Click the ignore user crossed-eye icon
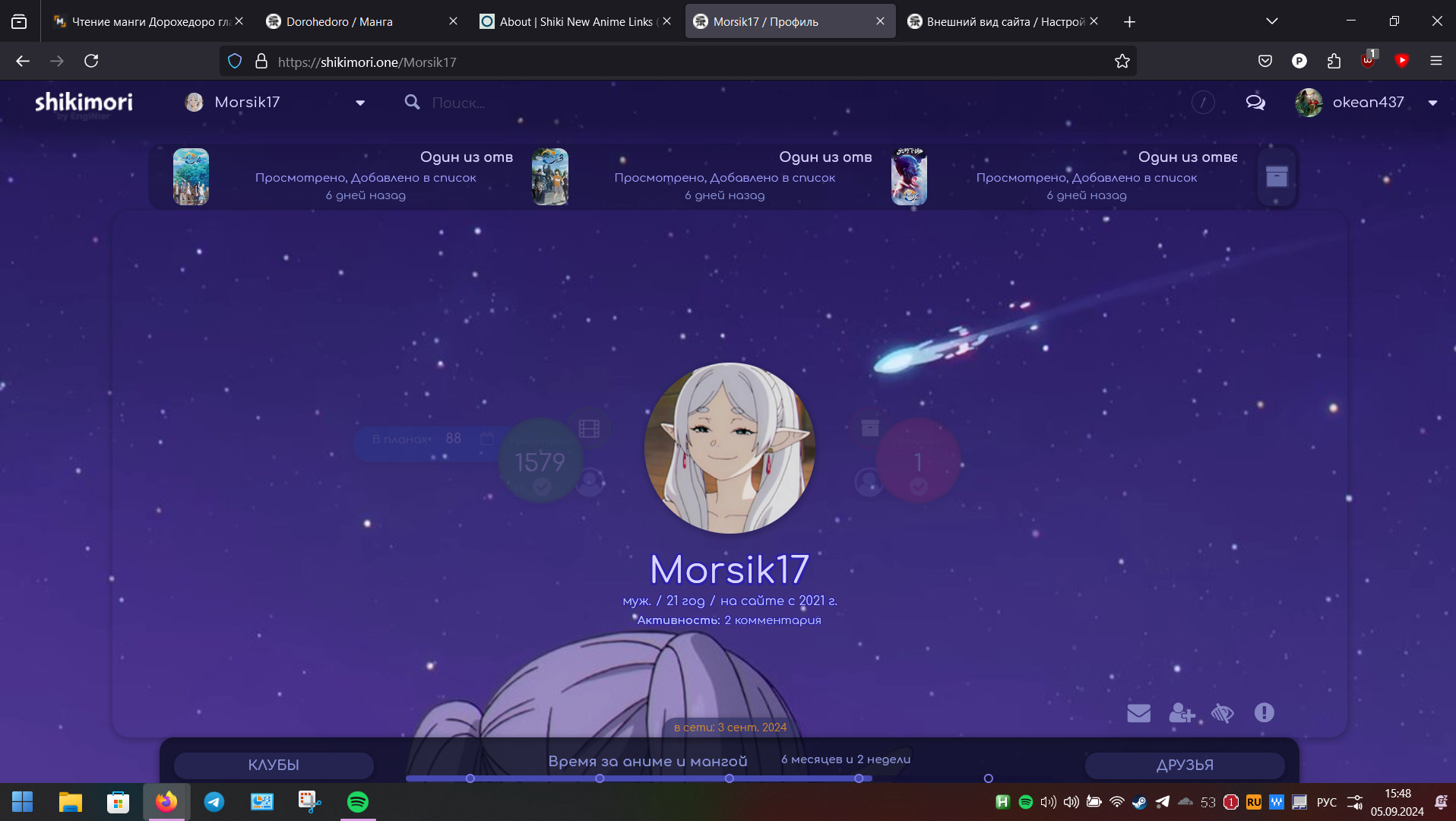The width and height of the screenshot is (1456, 821). 1223,713
